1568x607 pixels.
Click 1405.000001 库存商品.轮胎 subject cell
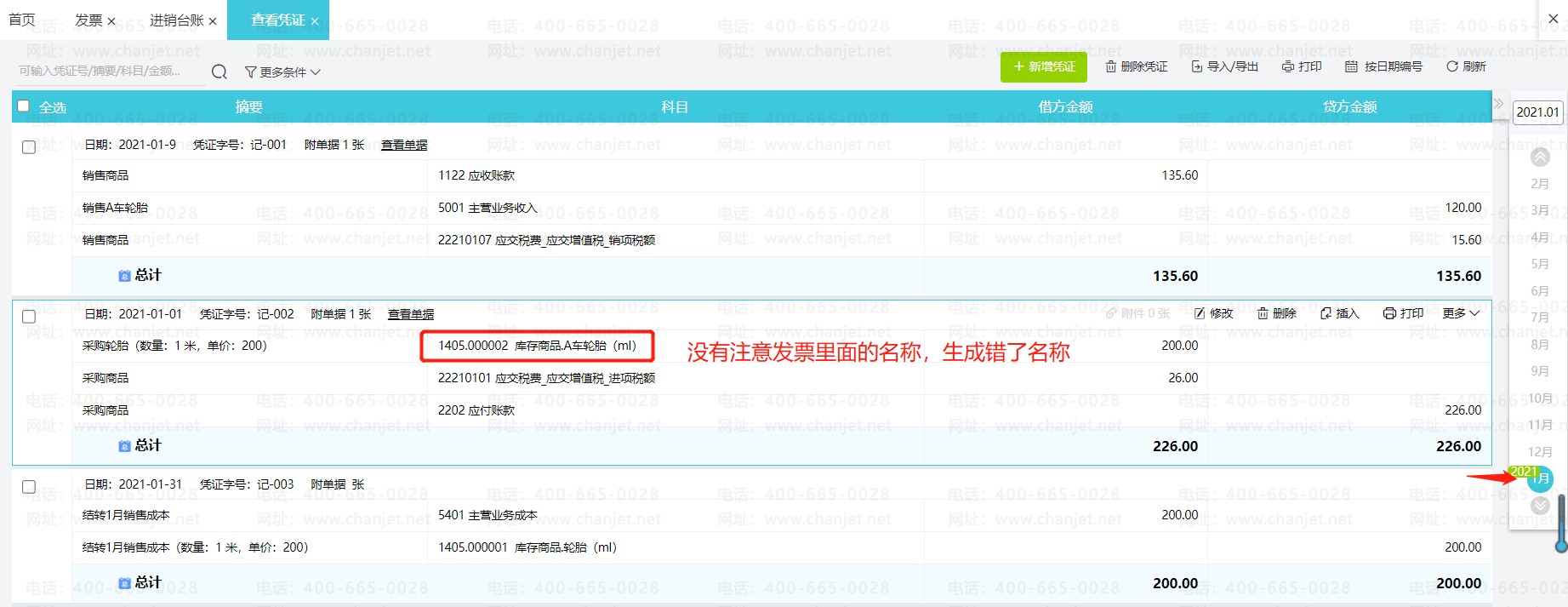pyautogui.click(x=676, y=547)
